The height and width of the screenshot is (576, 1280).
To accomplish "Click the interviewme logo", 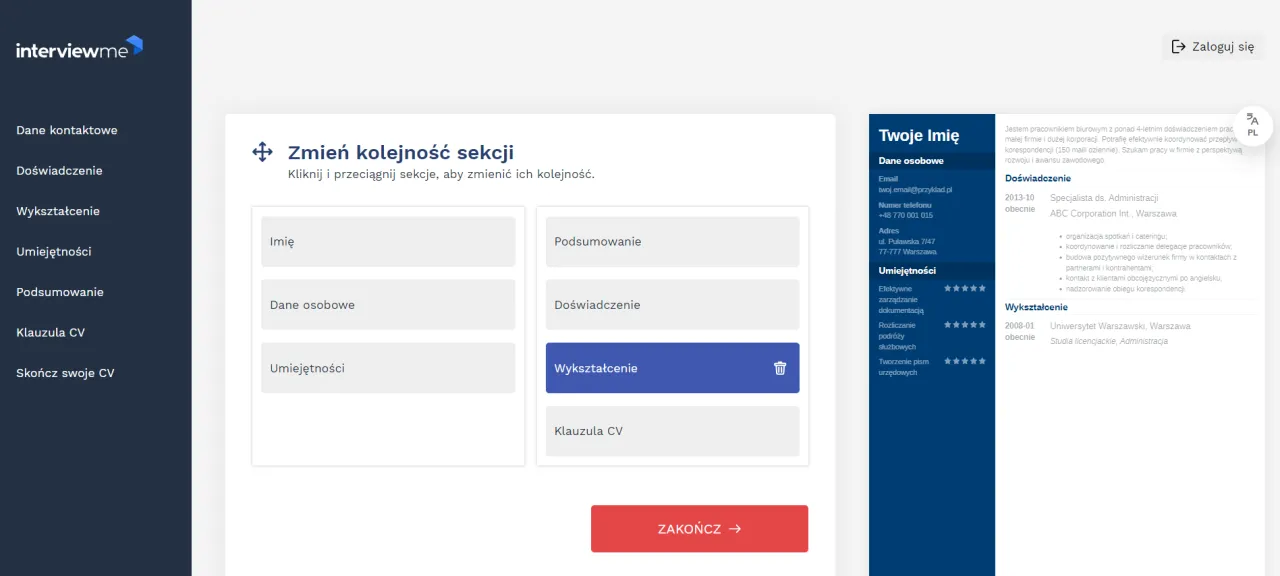I will click(x=79, y=48).
